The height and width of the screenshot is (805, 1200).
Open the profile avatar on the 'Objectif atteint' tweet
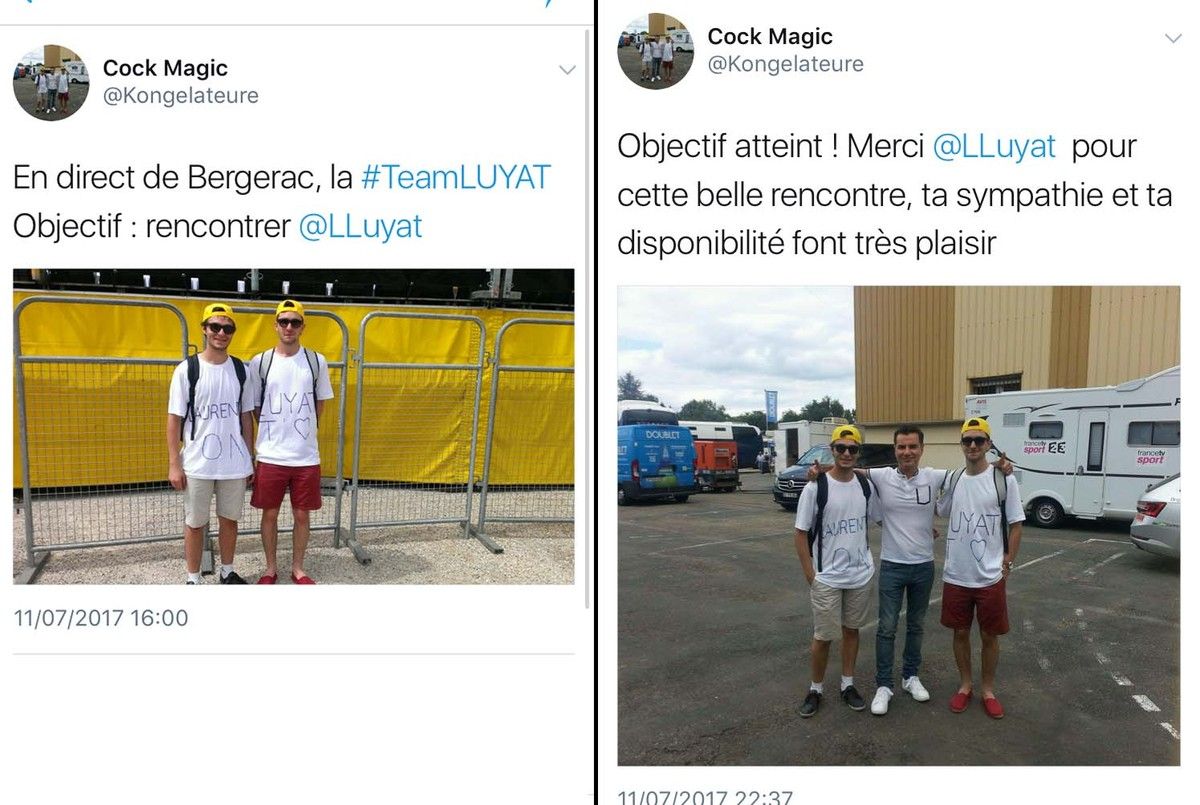point(655,51)
